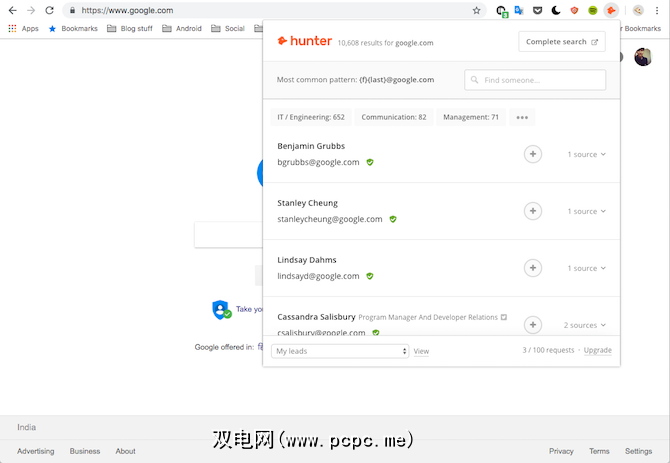
Task: Open the About footer link
Action: 126,451
